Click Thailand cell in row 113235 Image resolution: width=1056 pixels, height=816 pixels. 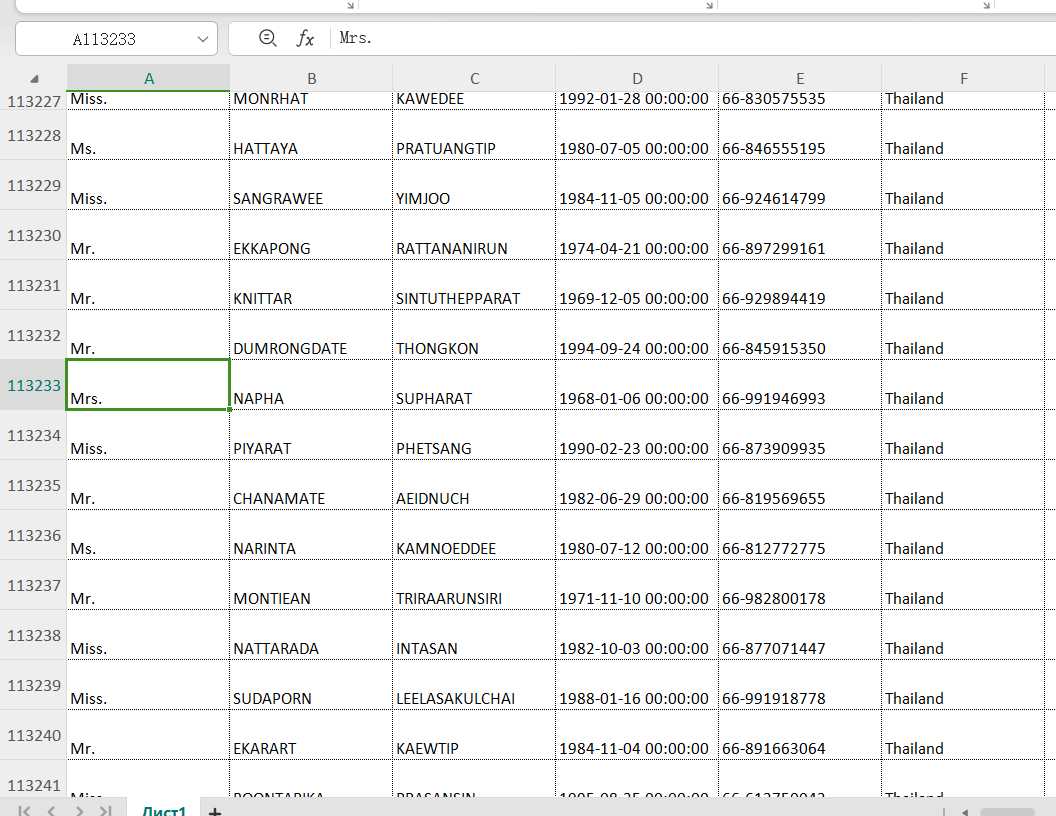point(963,485)
